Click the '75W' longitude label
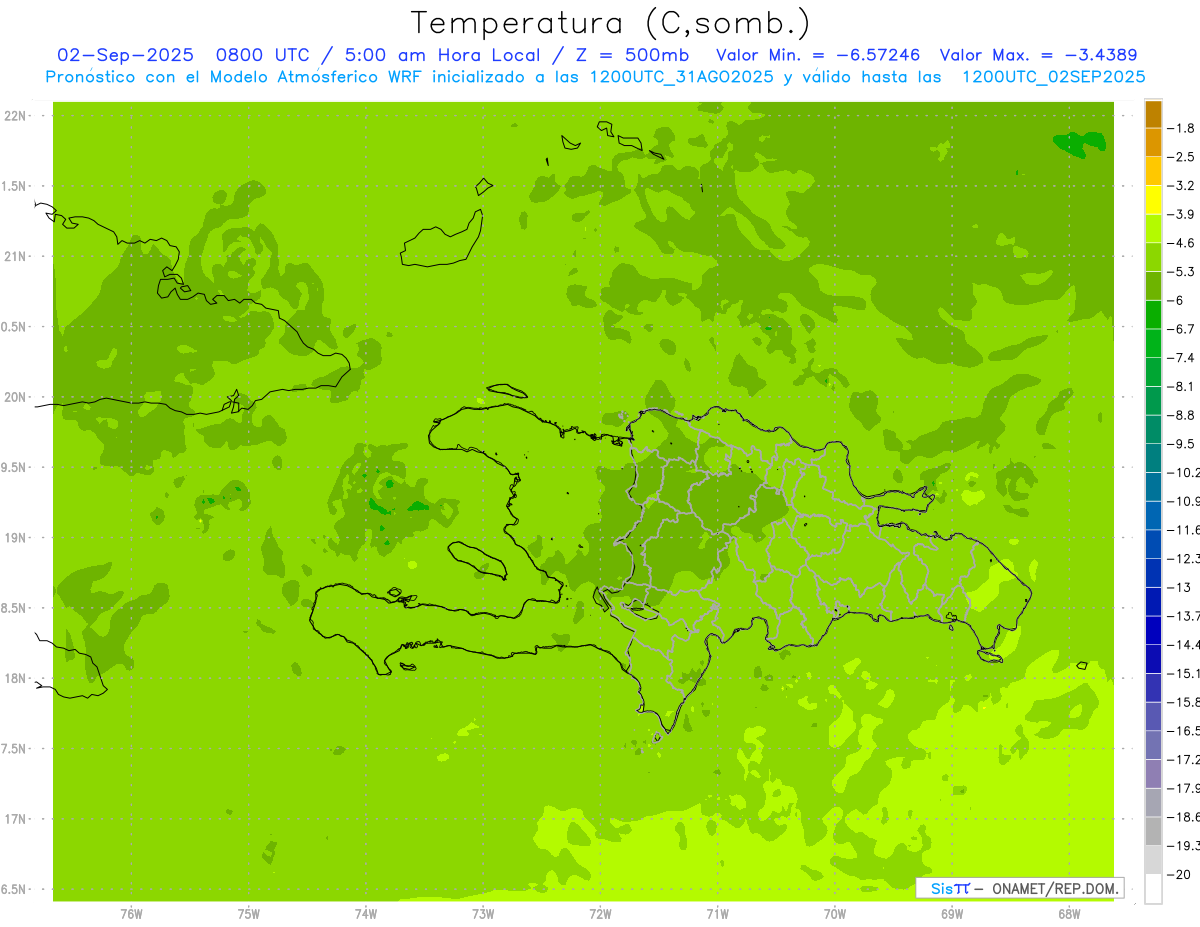Viewport: 1200px width, 927px height. [x=249, y=914]
